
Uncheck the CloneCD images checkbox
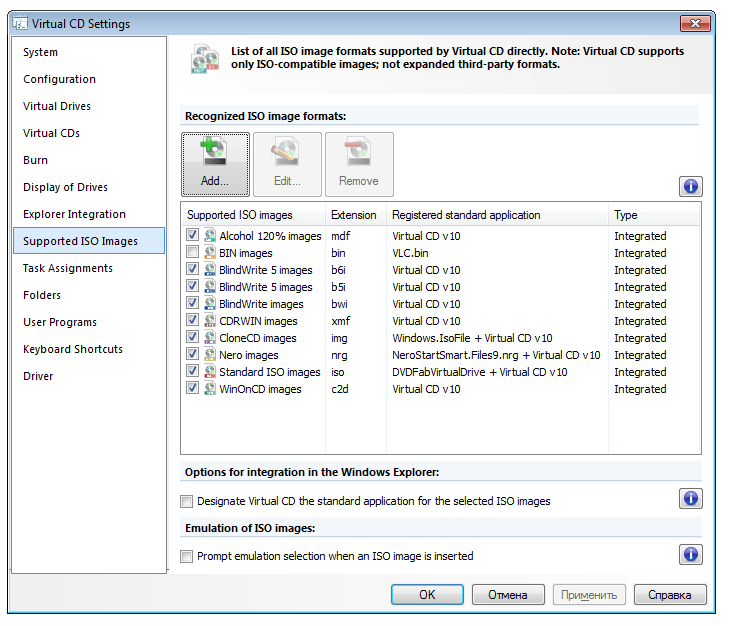[192, 337]
